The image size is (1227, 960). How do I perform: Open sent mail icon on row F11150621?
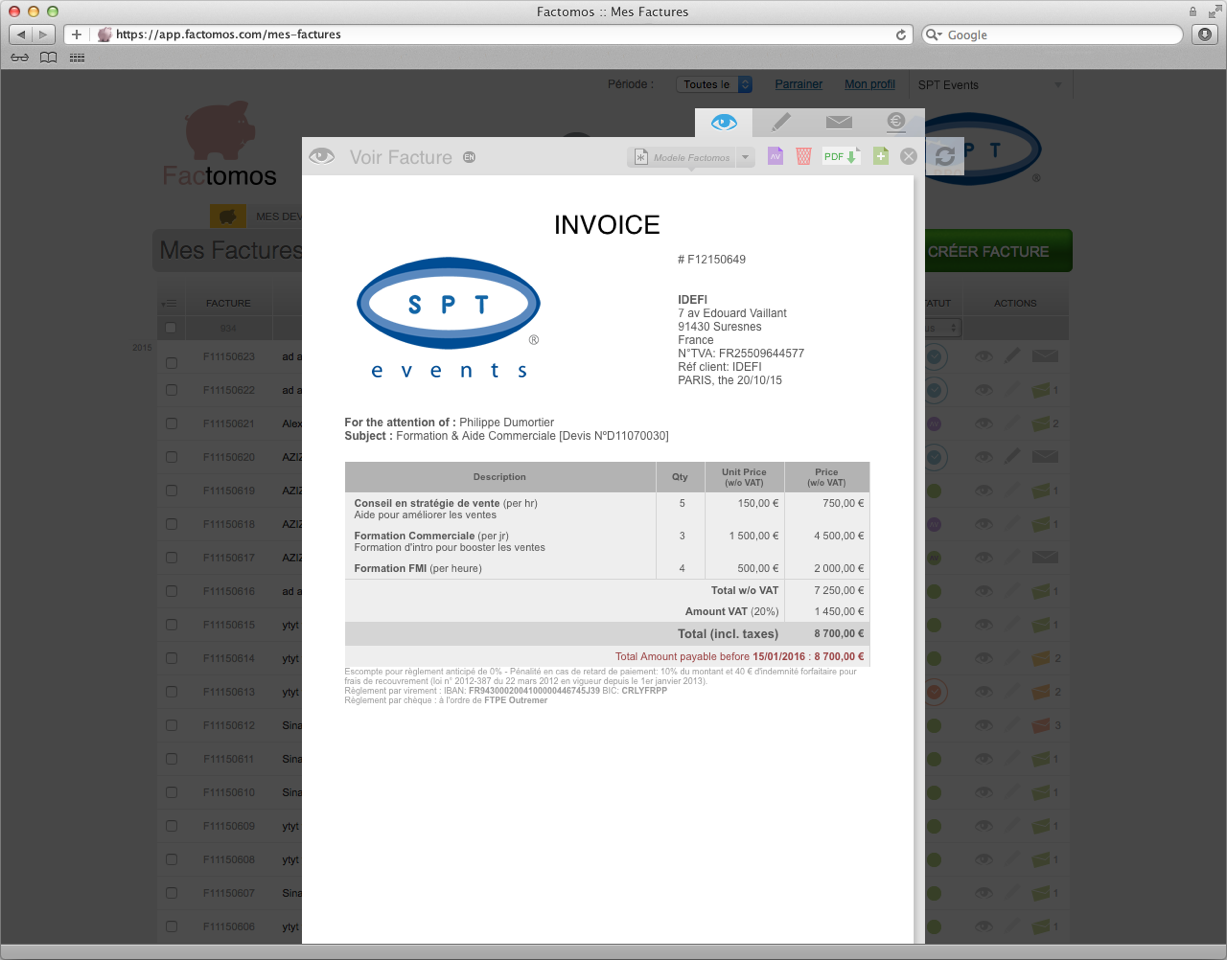coord(1041,424)
